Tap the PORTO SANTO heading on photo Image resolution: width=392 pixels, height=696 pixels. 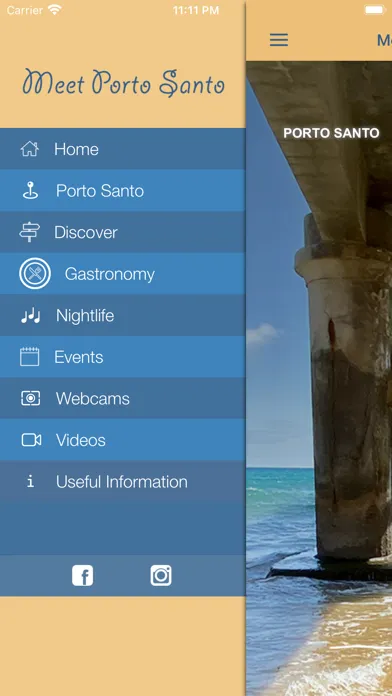(331, 133)
